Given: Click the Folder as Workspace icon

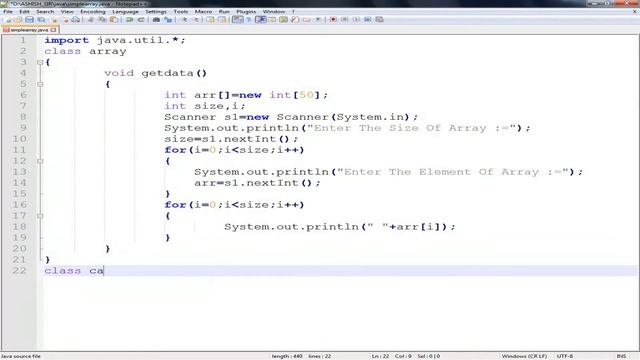Looking at the screenshot, I should (307, 20).
